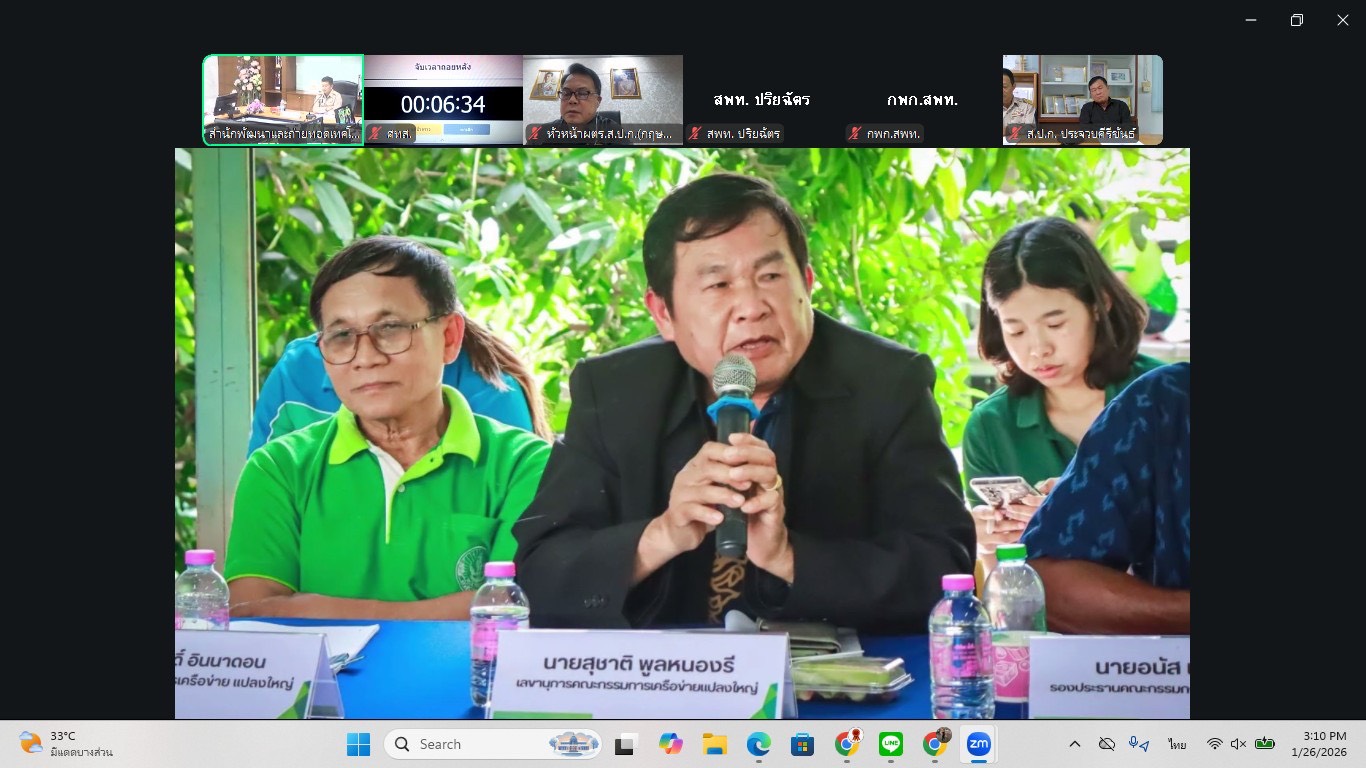Click the camera-off icon in the system tray

[x=1108, y=744]
